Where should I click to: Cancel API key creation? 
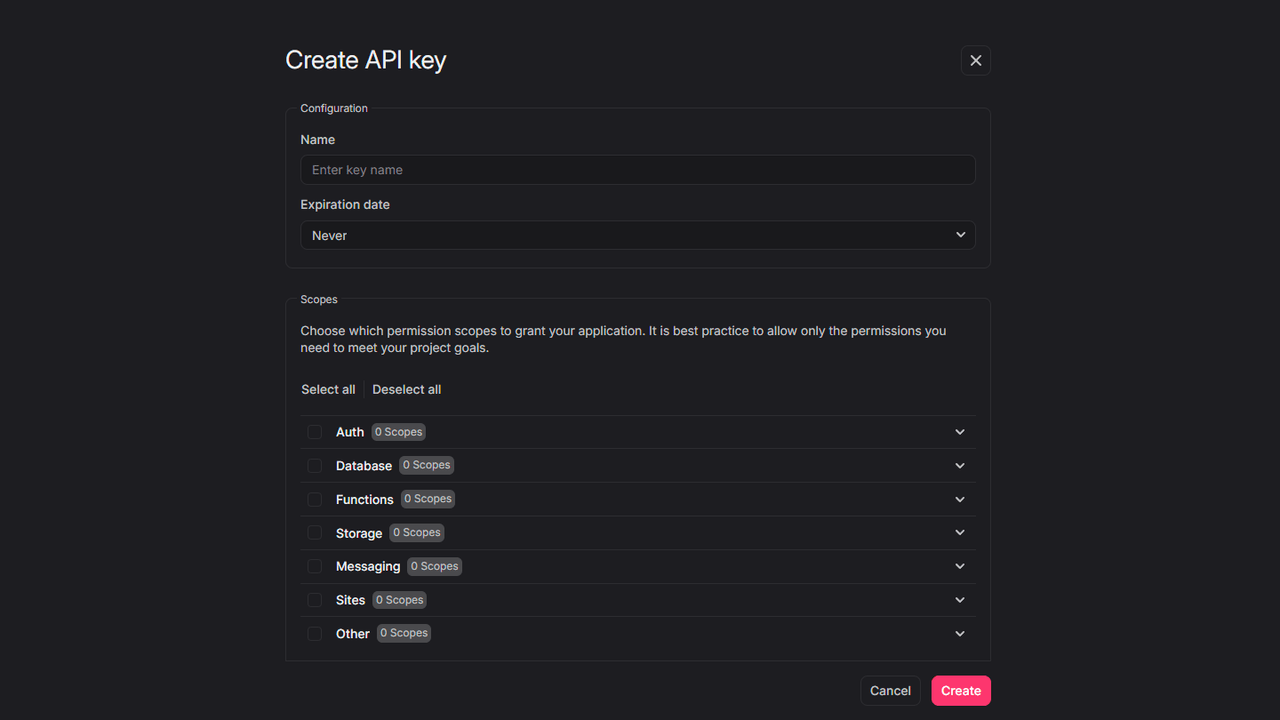890,690
